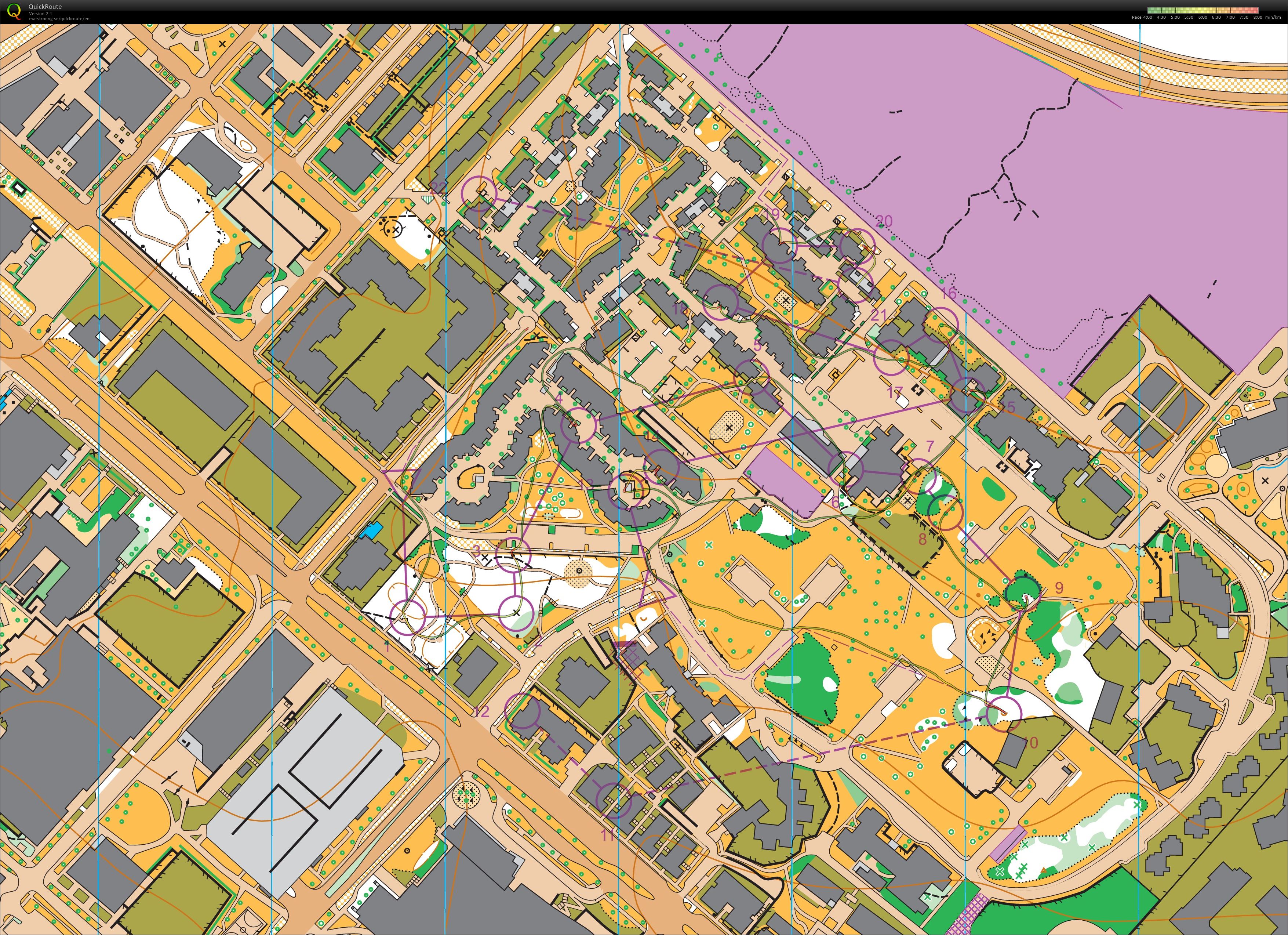Select control circle 5 on the map
The width and height of the screenshot is (1288, 935).
pos(752,377)
